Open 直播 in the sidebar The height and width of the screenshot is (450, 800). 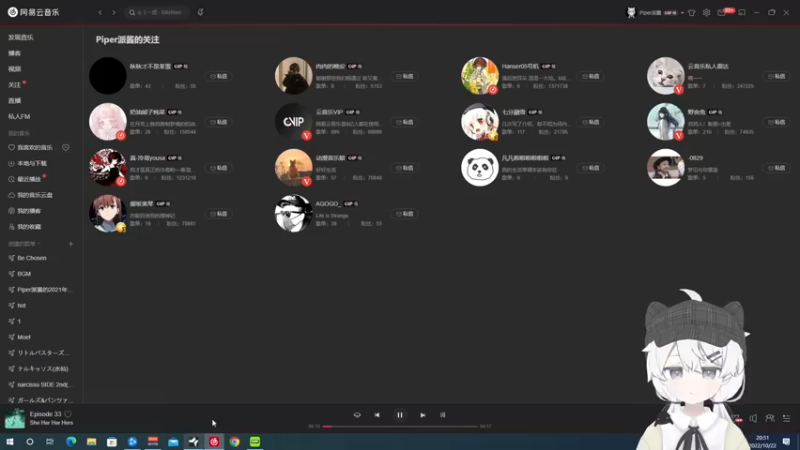(14, 101)
